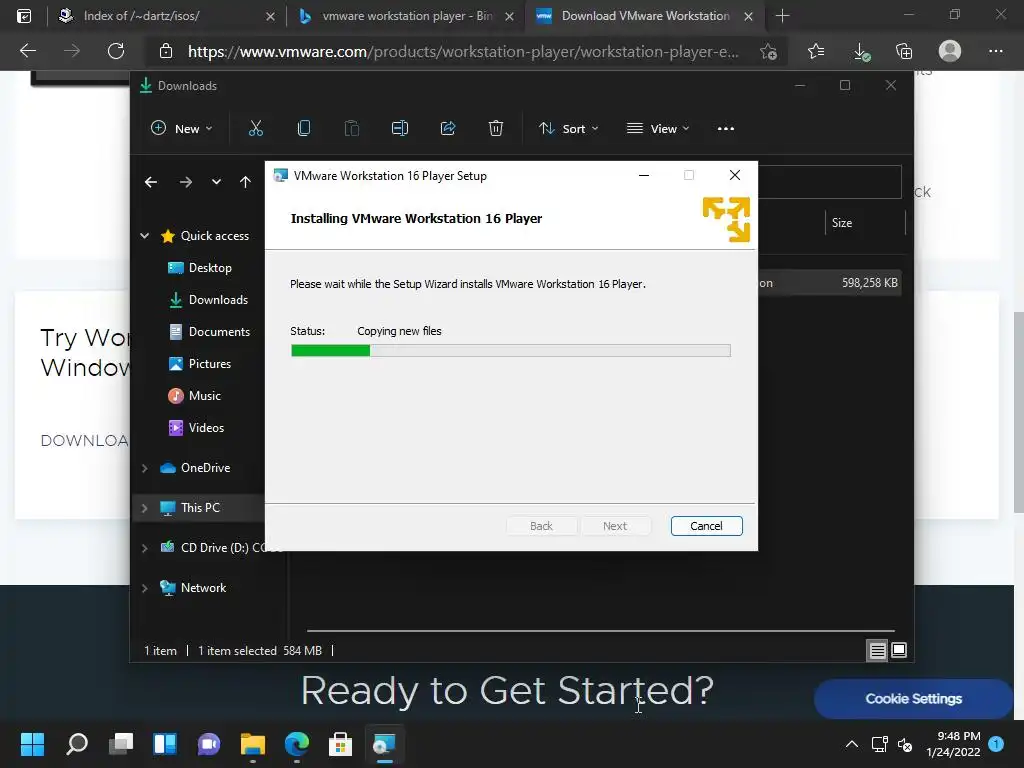Open recent locations chevron in Explorer
Screen dimensions: 1024x768
pos(216,182)
